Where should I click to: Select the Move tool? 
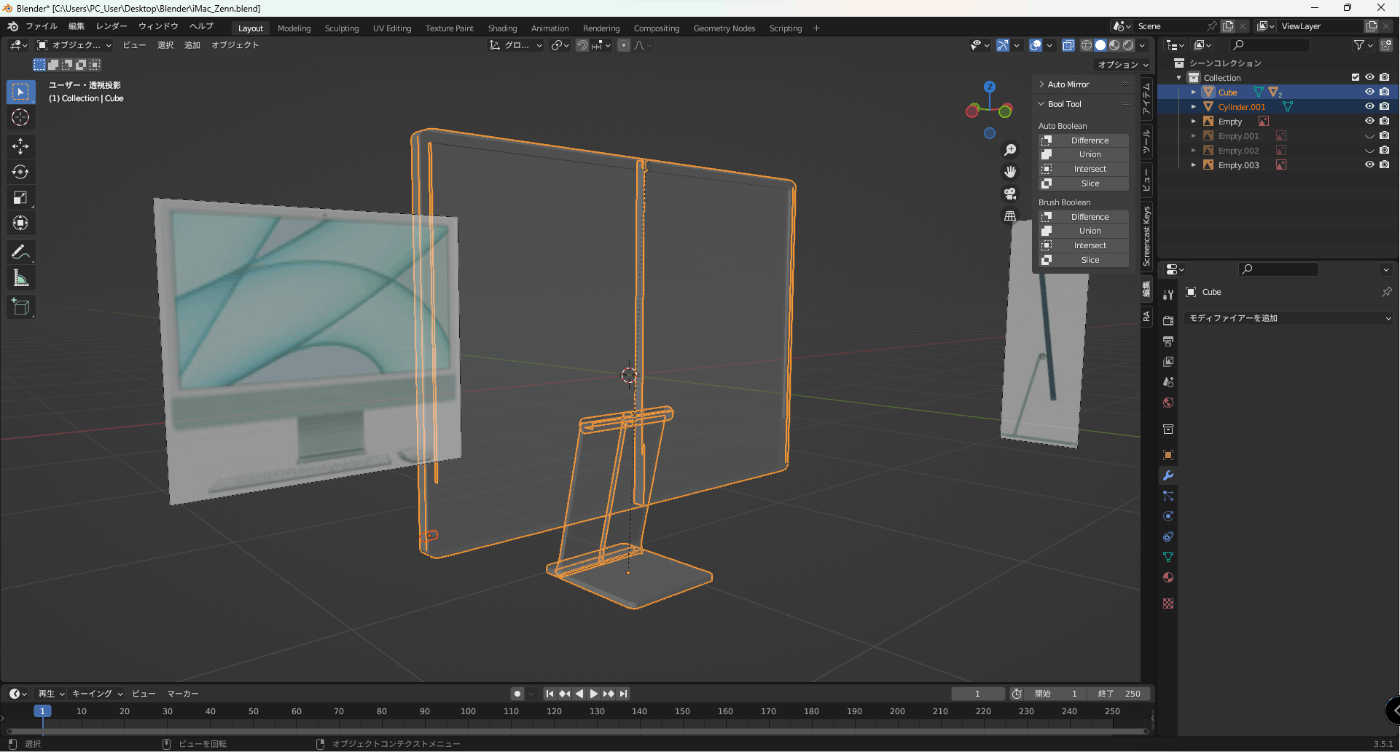coord(20,146)
